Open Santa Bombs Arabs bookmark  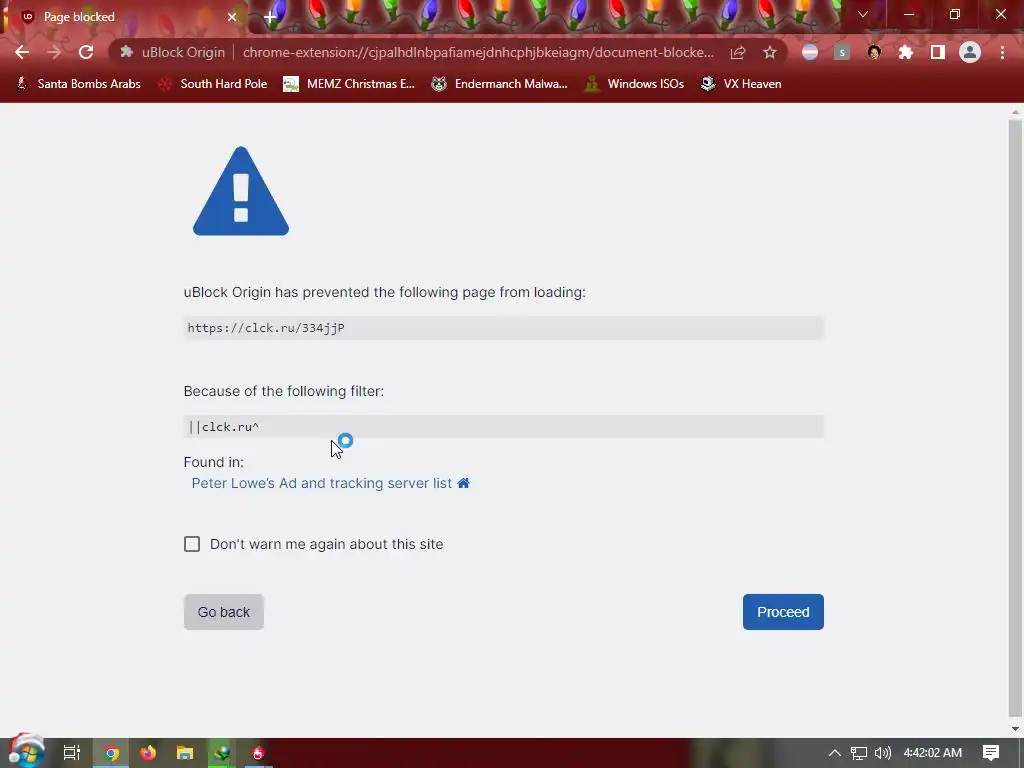[x=79, y=84]
